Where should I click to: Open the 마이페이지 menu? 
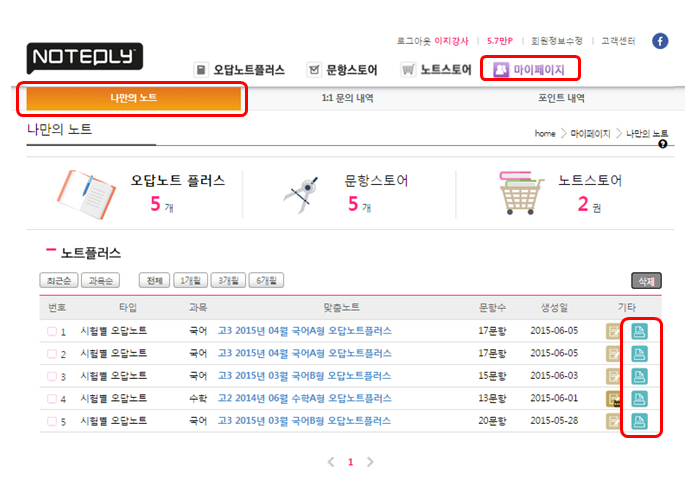coord(538,70)
